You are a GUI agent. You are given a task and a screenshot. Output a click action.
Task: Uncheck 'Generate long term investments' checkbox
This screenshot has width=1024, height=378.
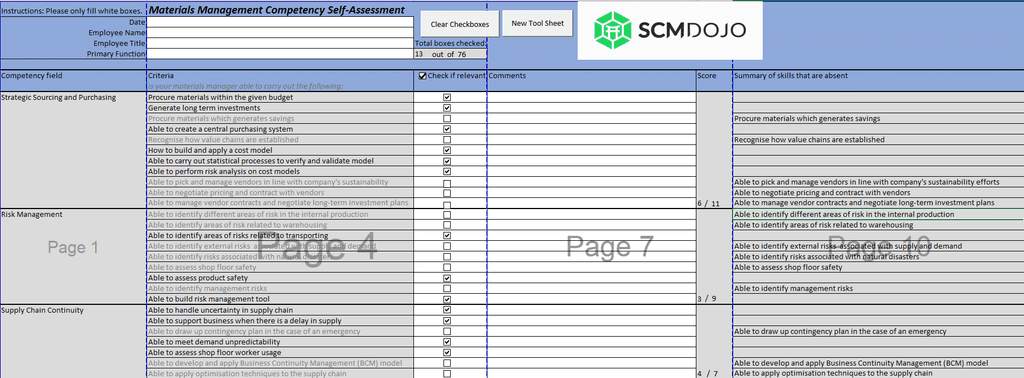[x=447, y=108]
